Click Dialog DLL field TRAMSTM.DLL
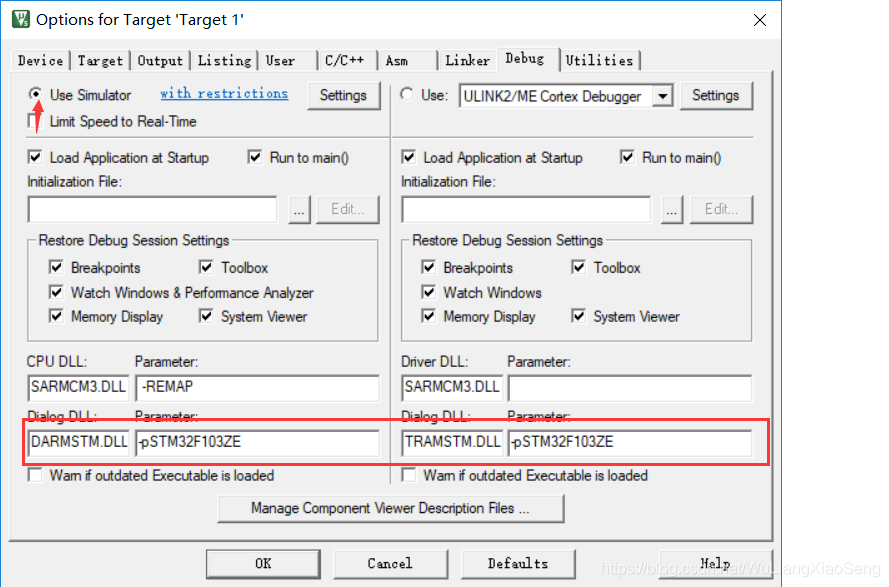889x587 pixels. [x=452, y=442]
